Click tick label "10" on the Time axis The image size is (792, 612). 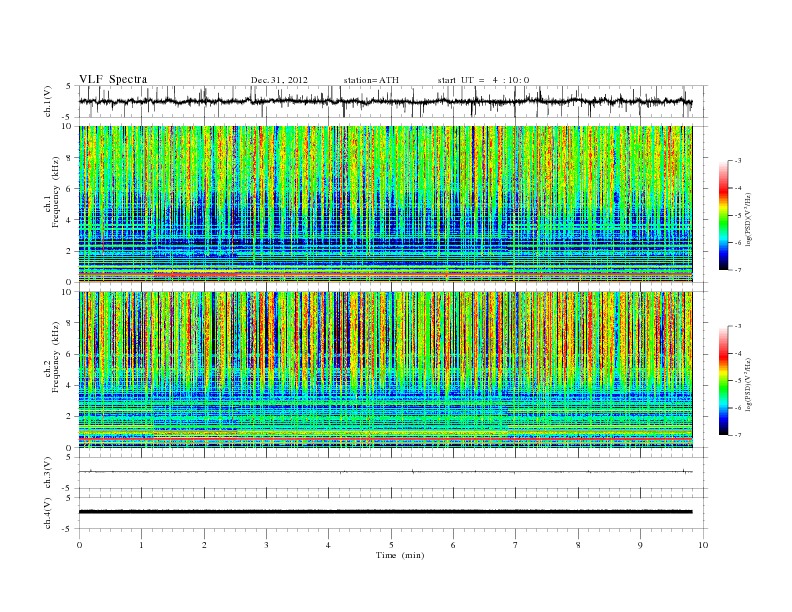pos(703,545)
